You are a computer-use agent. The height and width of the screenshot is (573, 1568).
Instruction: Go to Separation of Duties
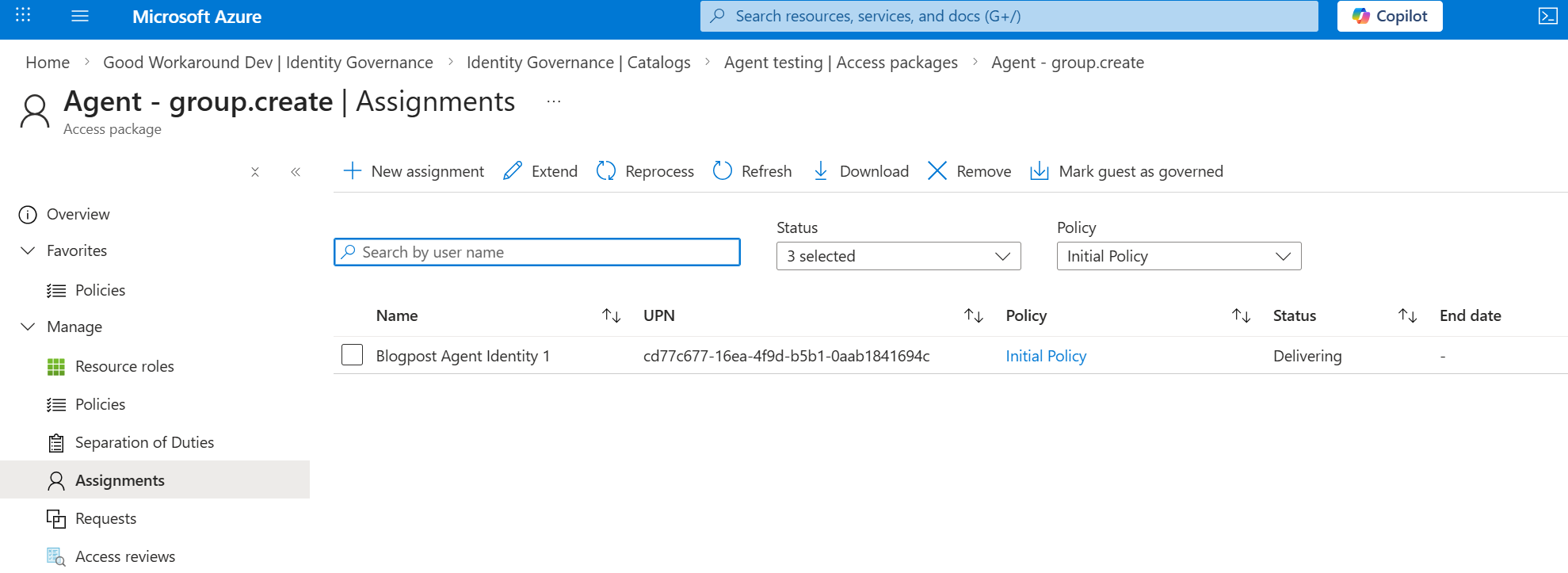(x=144, y=442)
